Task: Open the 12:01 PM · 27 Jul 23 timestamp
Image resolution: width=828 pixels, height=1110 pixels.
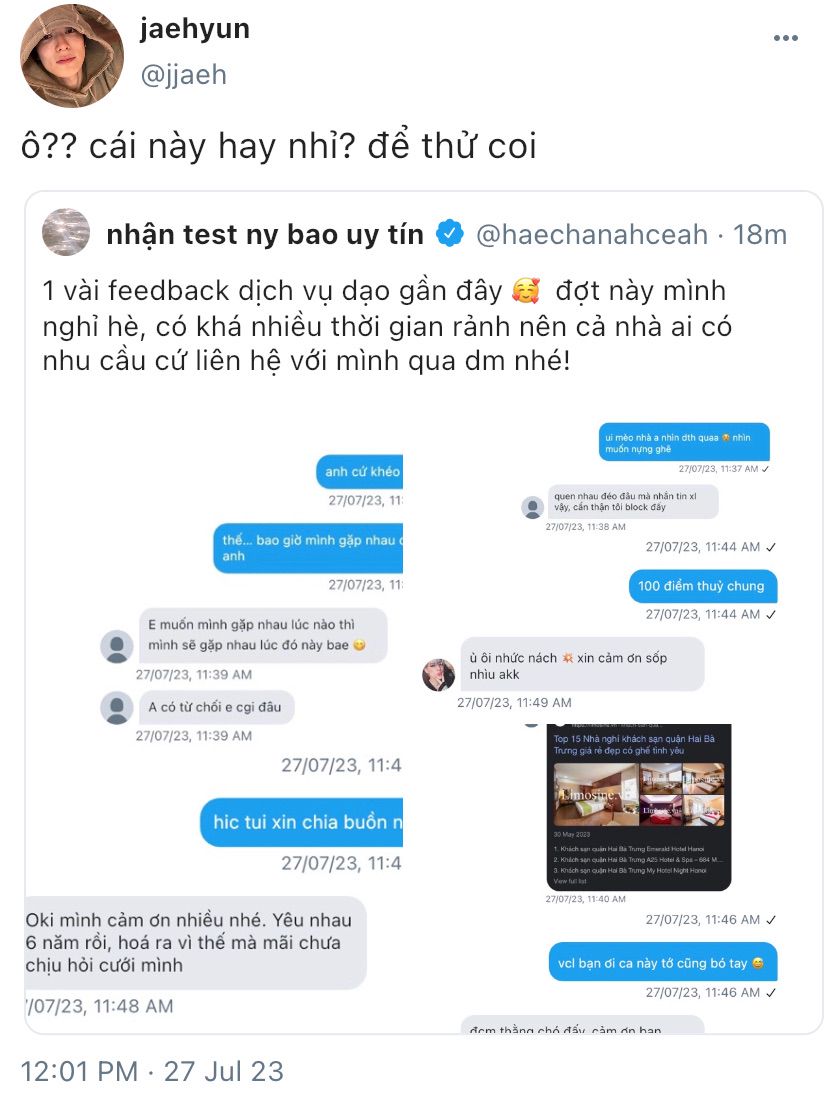Action: (152, 1071)
